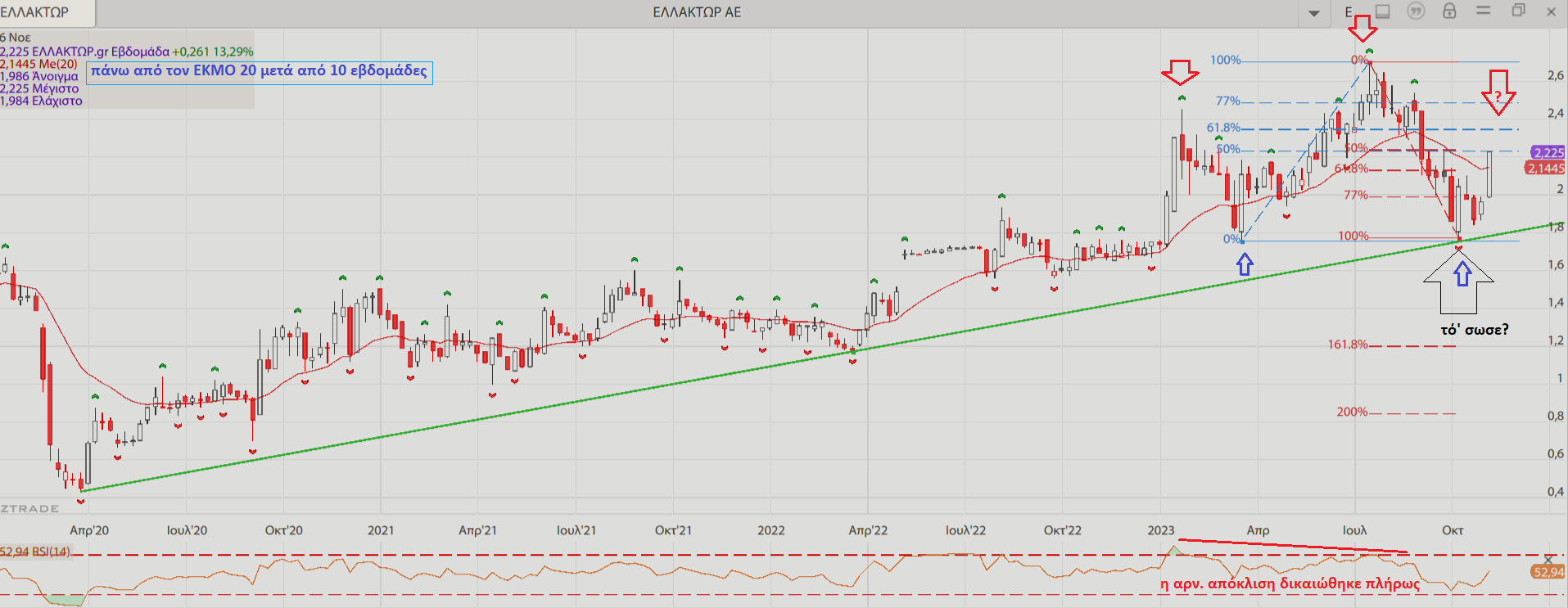Click the '6 Νοε' date label
This screenshot has width=1568, height=608.
16,38
